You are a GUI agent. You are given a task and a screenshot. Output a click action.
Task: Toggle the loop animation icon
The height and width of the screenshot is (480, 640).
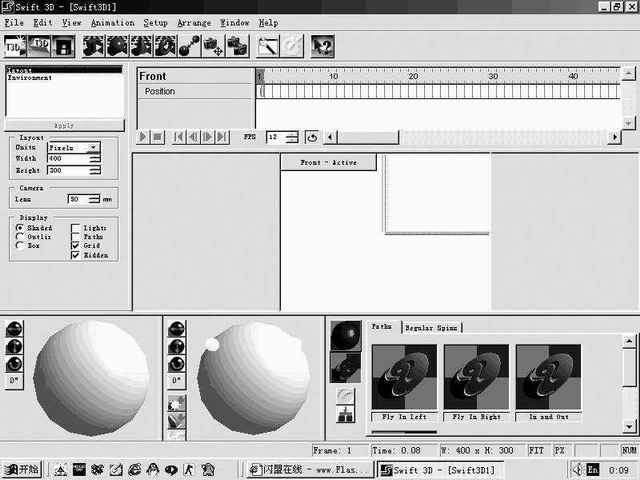coord(312,137)
